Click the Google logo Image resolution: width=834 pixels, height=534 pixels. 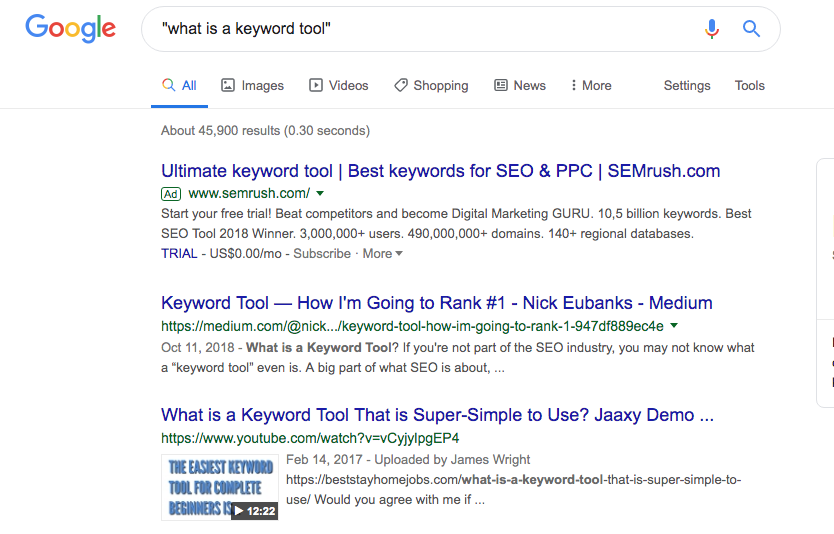coord(70,29)
